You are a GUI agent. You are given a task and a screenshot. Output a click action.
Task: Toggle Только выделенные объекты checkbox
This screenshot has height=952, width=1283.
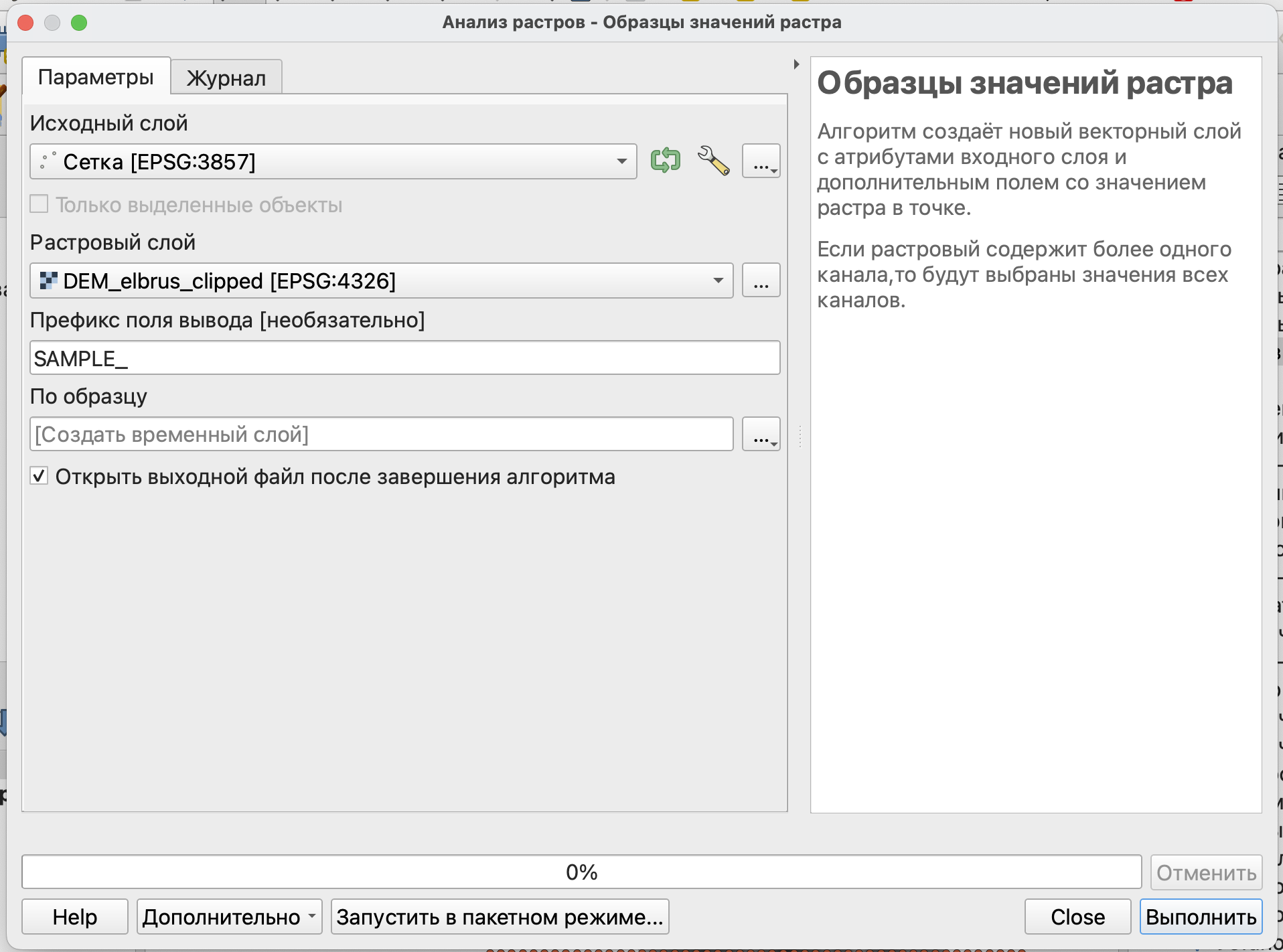click(40, 204)
